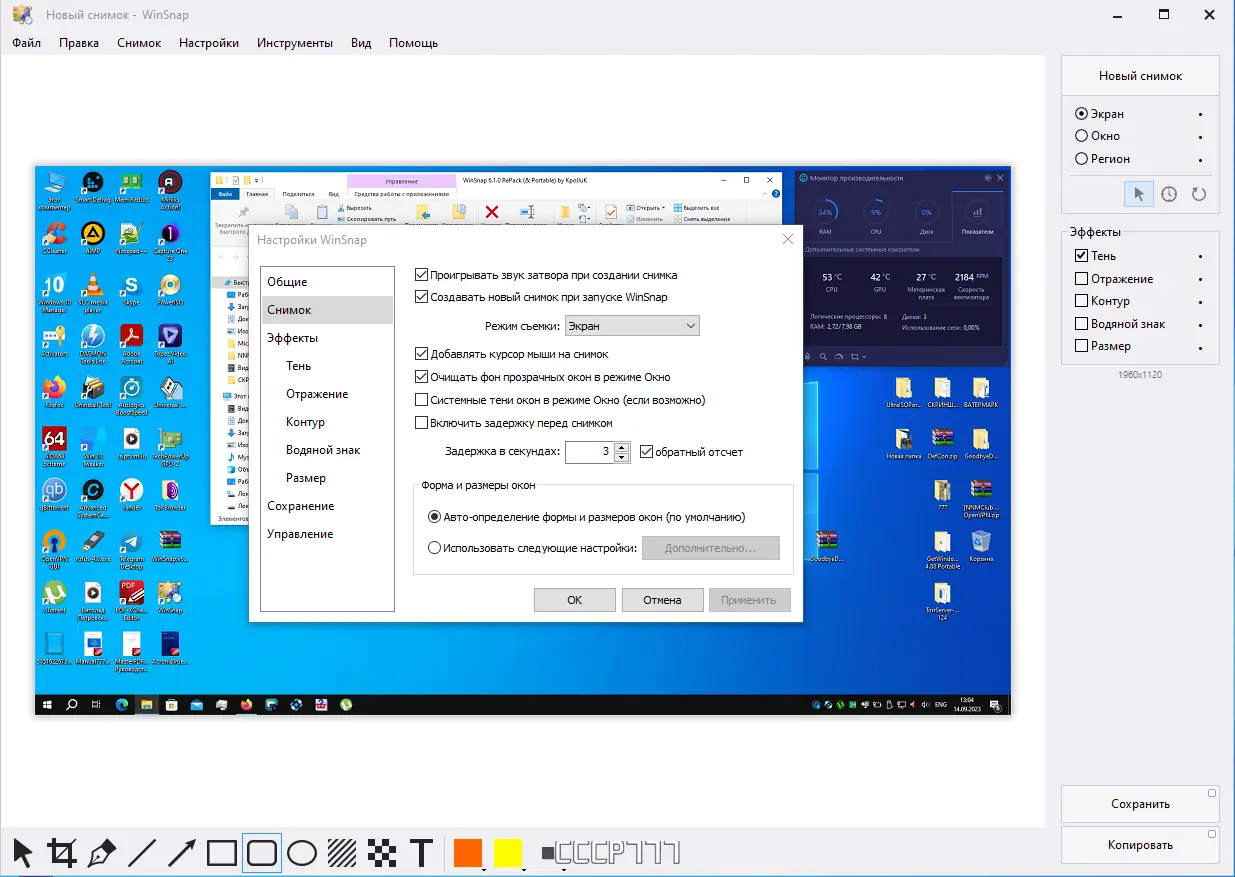Click the 1960x1120 image size label
Viewport: 1235px width, 877px height.
tap(1140, 375)
